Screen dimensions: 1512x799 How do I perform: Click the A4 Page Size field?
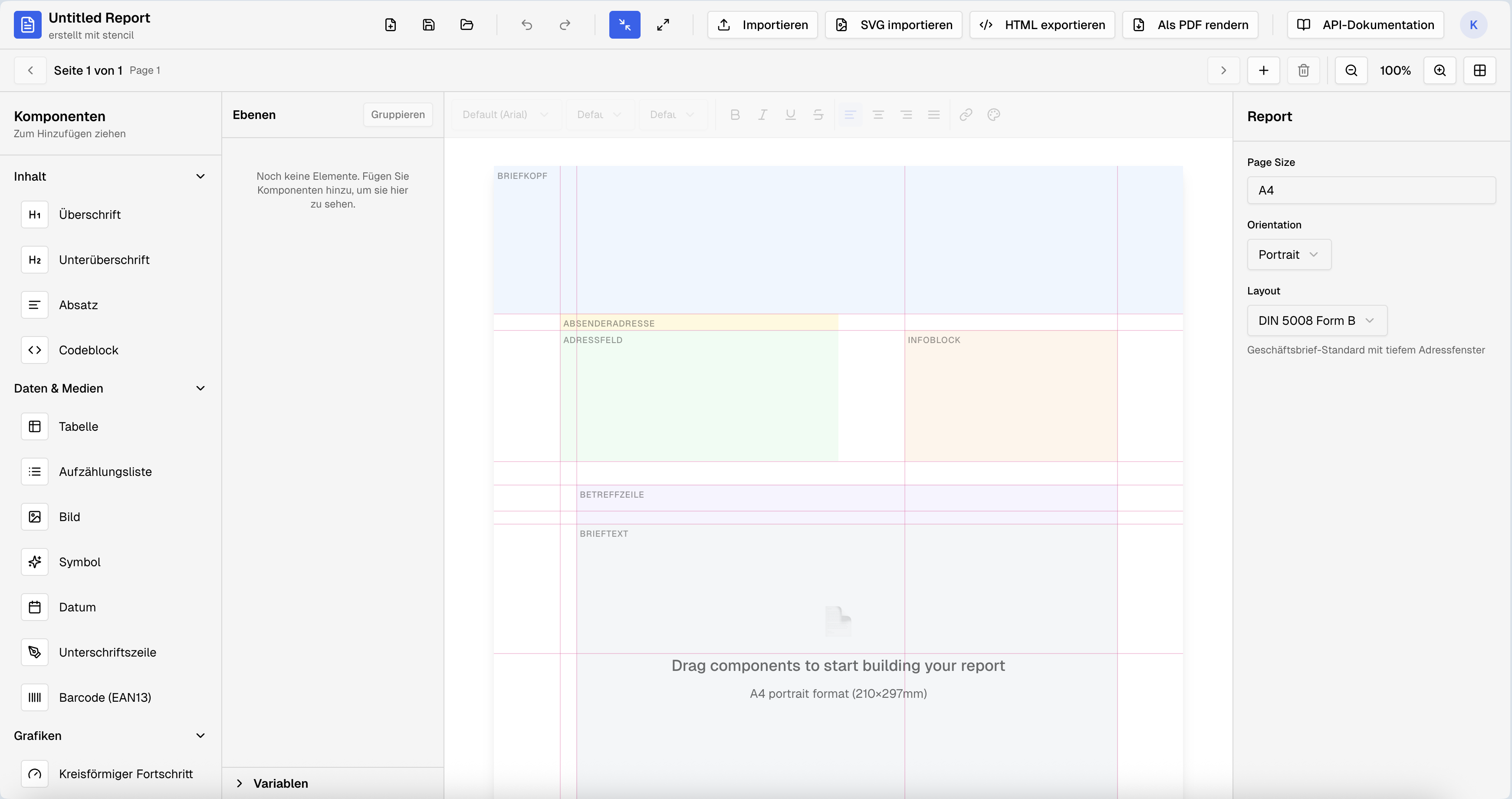pyautogui.click(x=1371, y=190)
